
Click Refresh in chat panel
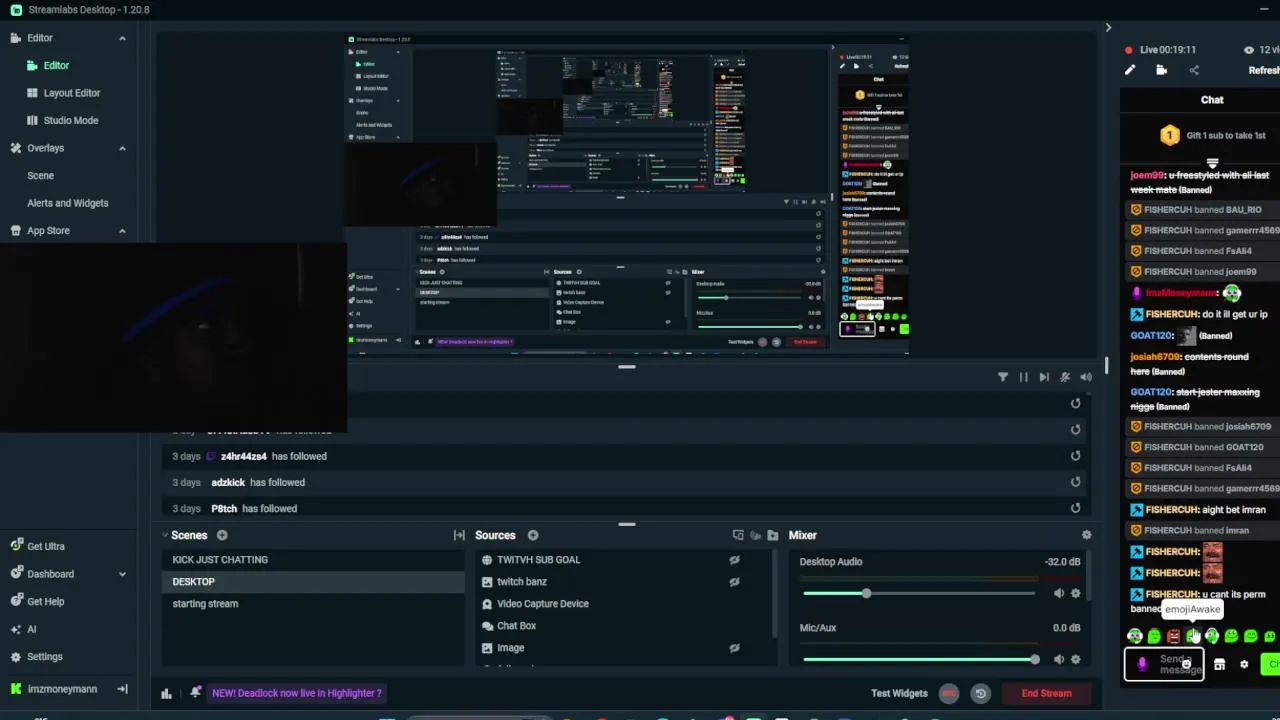pos(1264,70)
